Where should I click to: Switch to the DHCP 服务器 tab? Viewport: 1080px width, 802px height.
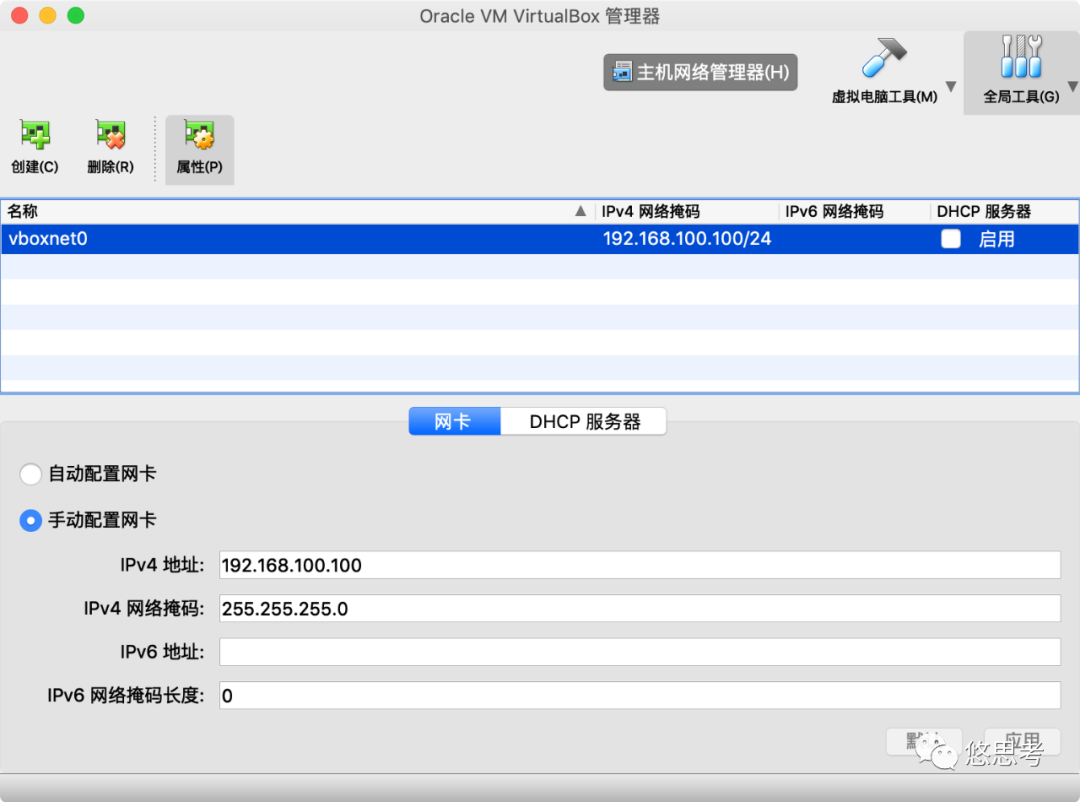click(x=584, y=421)
